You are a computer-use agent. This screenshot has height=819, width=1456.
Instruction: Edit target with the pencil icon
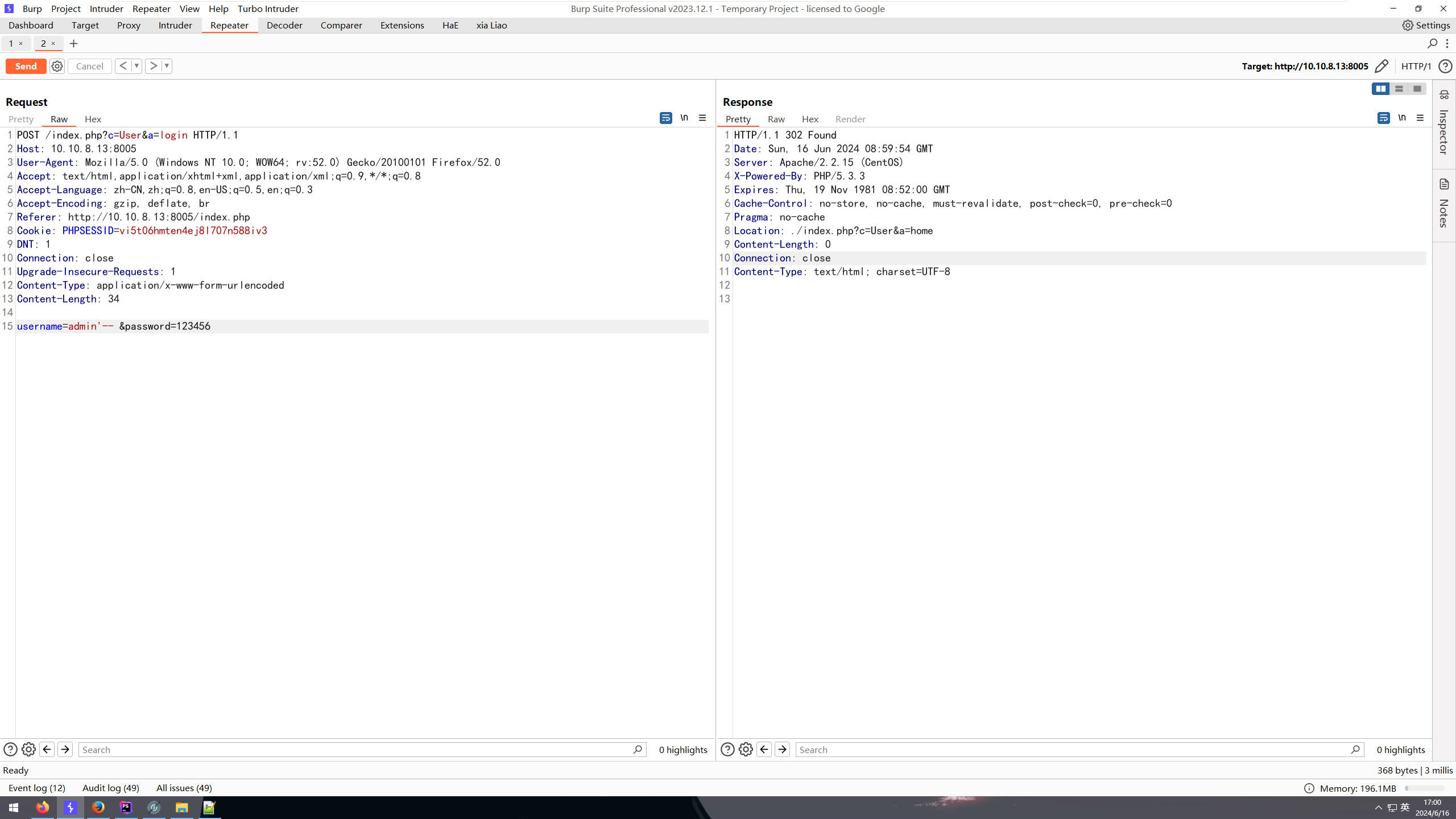click(1381, 66)
